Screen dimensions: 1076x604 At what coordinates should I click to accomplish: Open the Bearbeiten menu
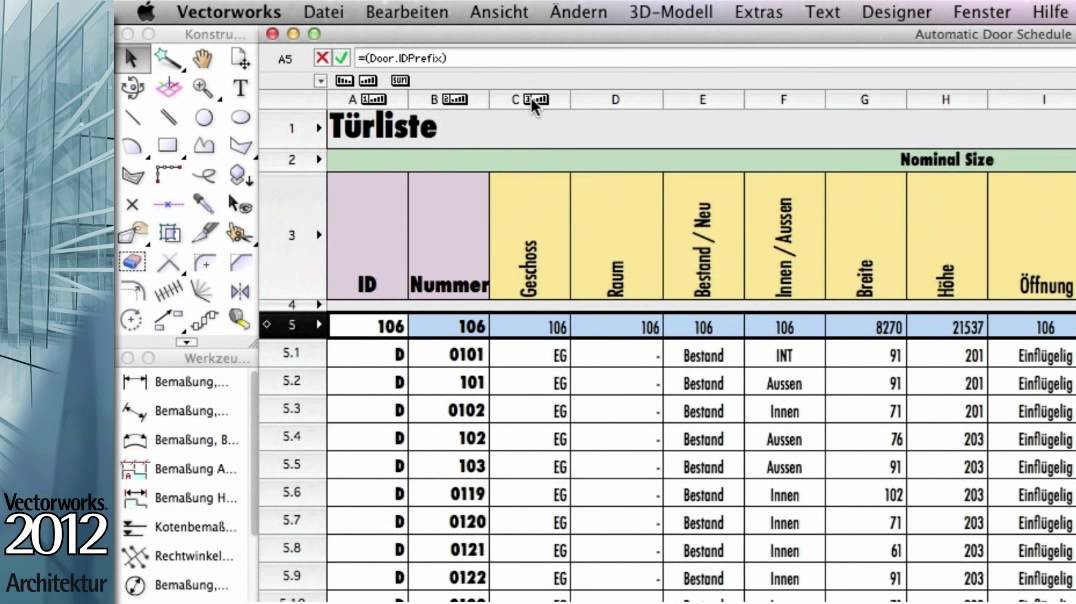click(407, 12)
